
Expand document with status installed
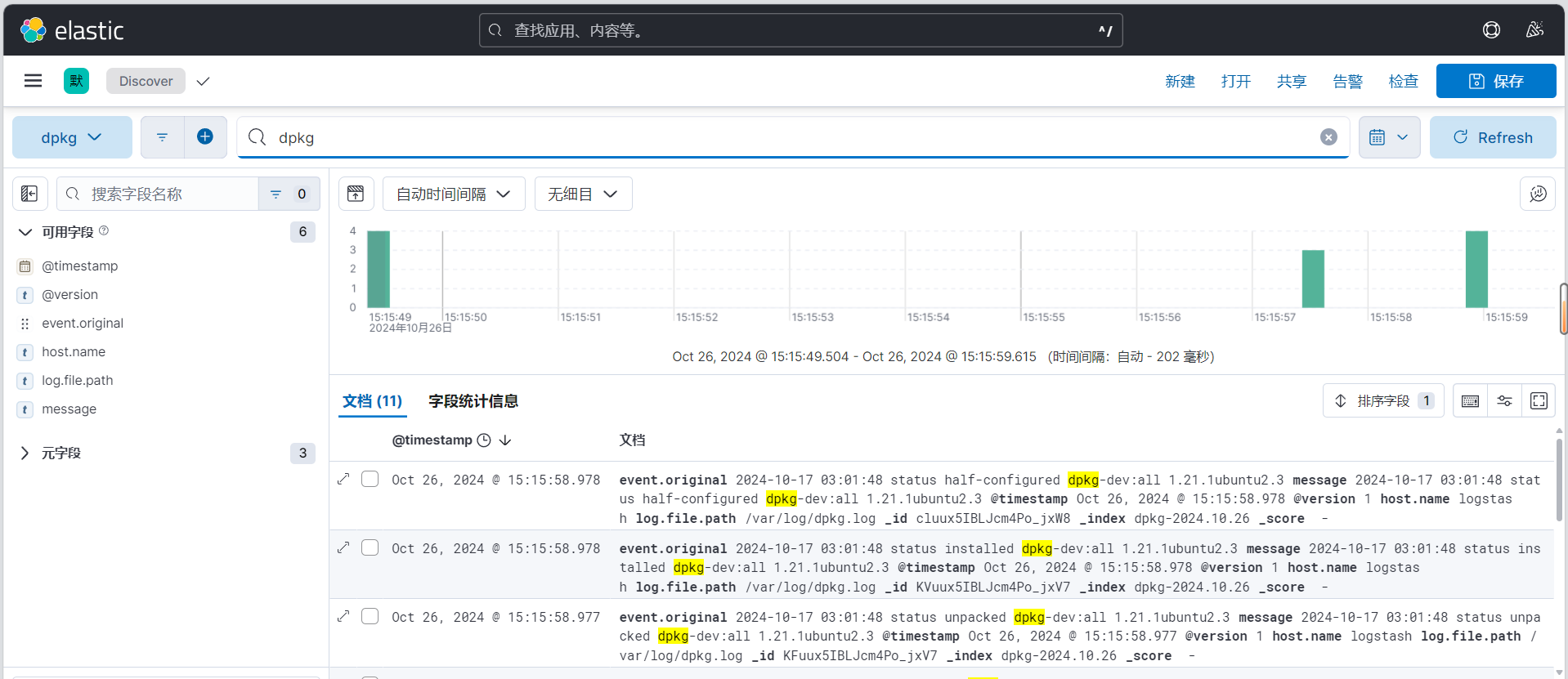pos(343,547)
